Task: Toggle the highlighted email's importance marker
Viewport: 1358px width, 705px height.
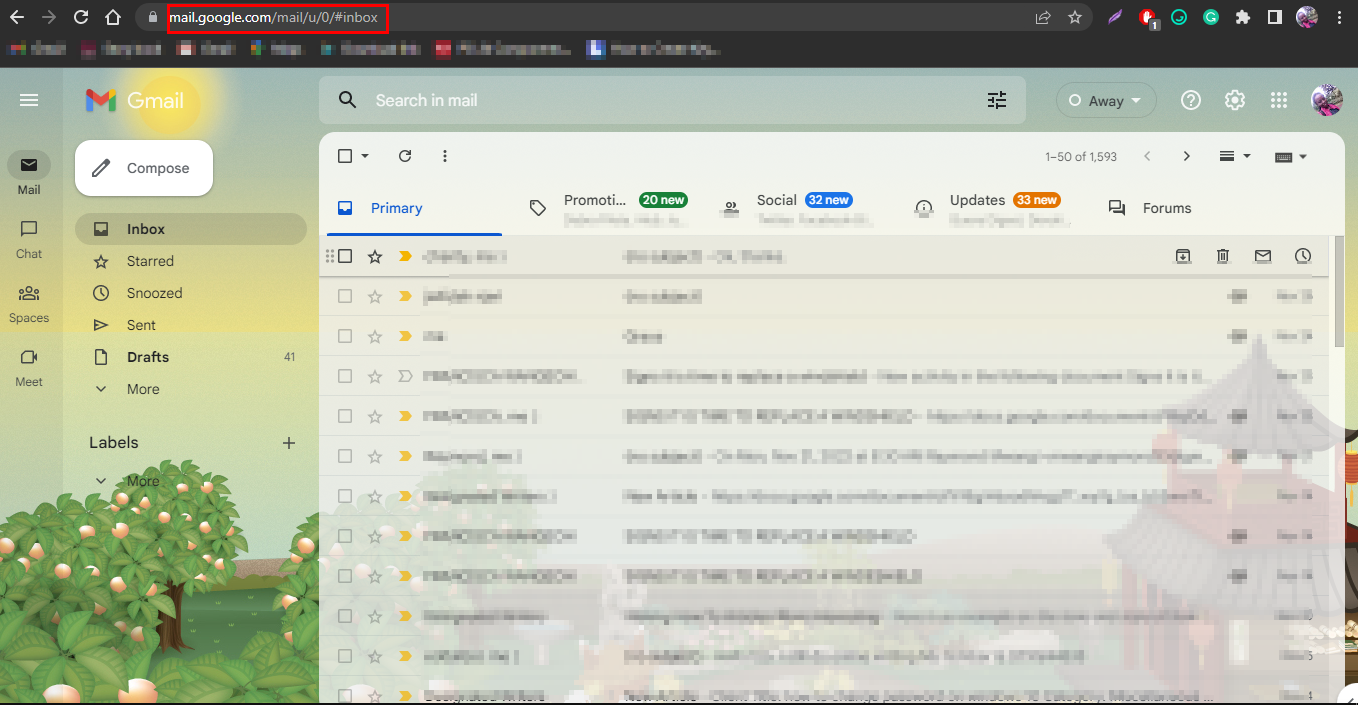Action: (405, 257)
